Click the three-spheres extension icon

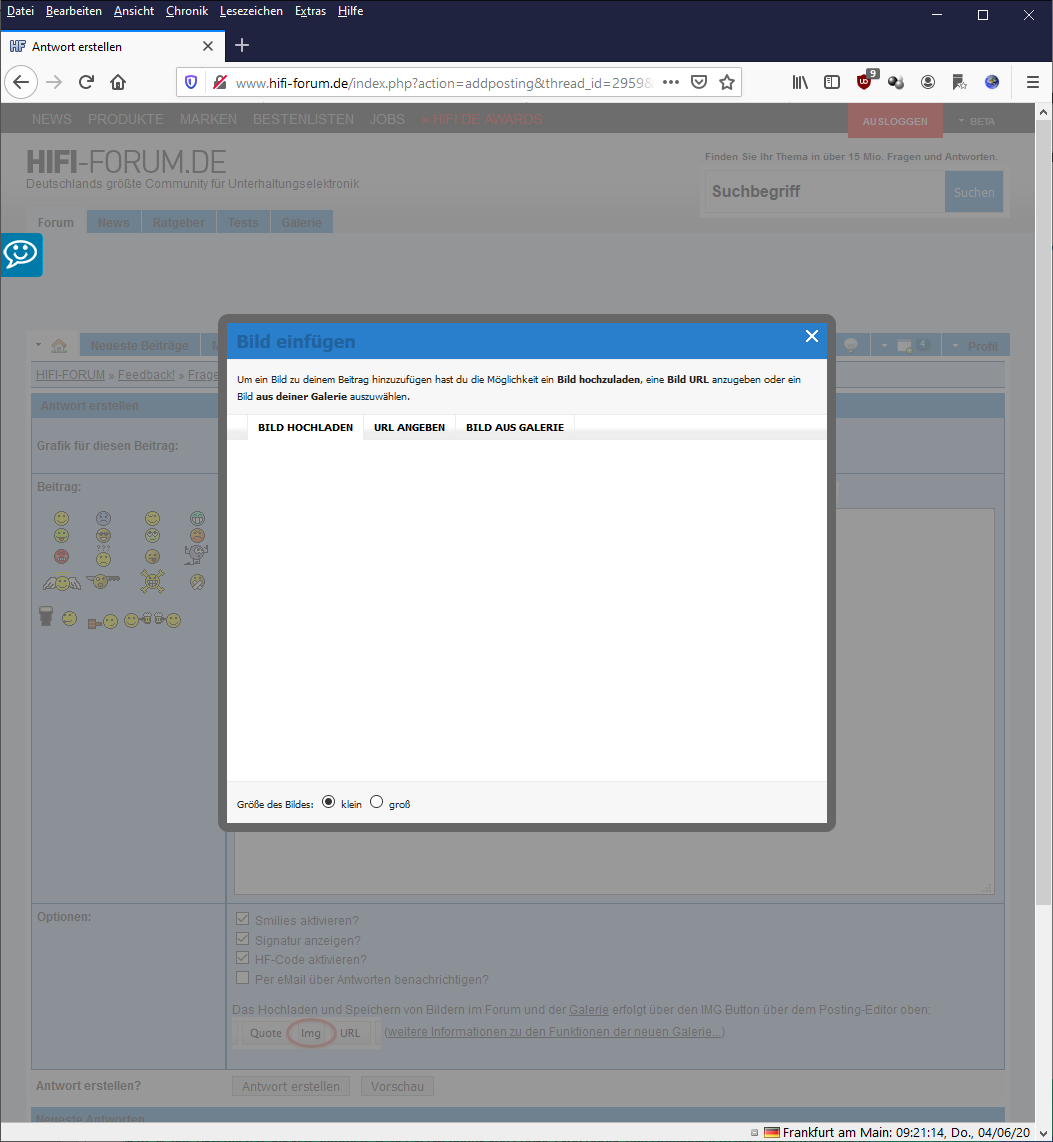coord(896,82)
